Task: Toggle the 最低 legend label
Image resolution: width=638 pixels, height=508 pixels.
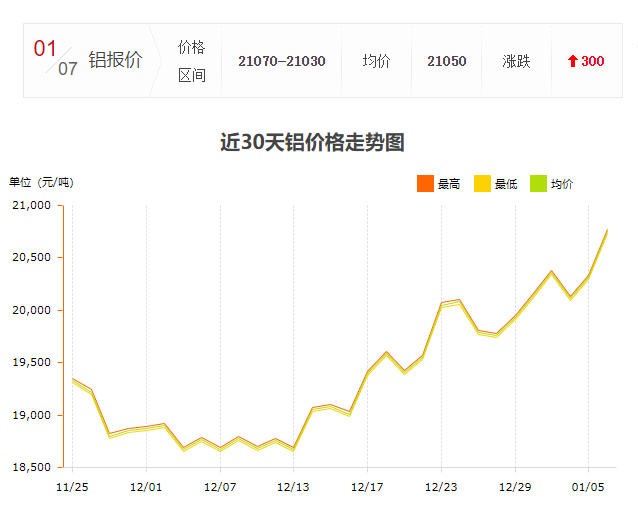Action: pyautogui.click(x=506, y=184)
